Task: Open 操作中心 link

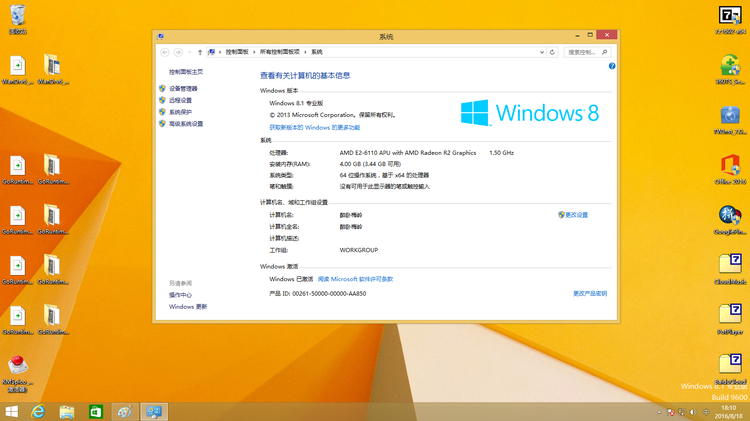Action: pyautogui.click(x=180, y=295)
